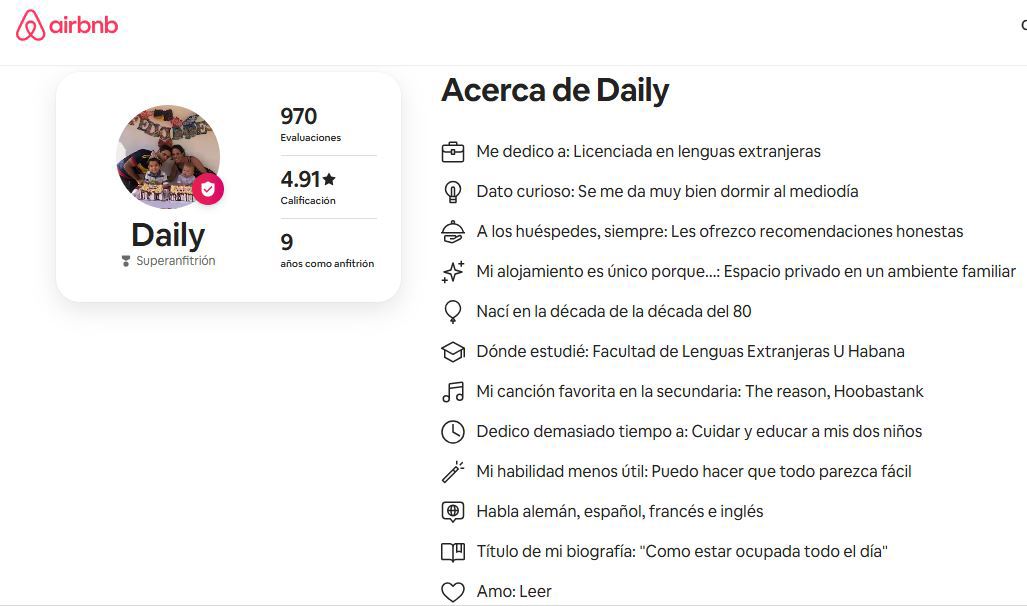Image resolution: width=1027 pixels, height=606 pixels.
Task: Click the verified shield badge on profile photo
Action: 208,189
